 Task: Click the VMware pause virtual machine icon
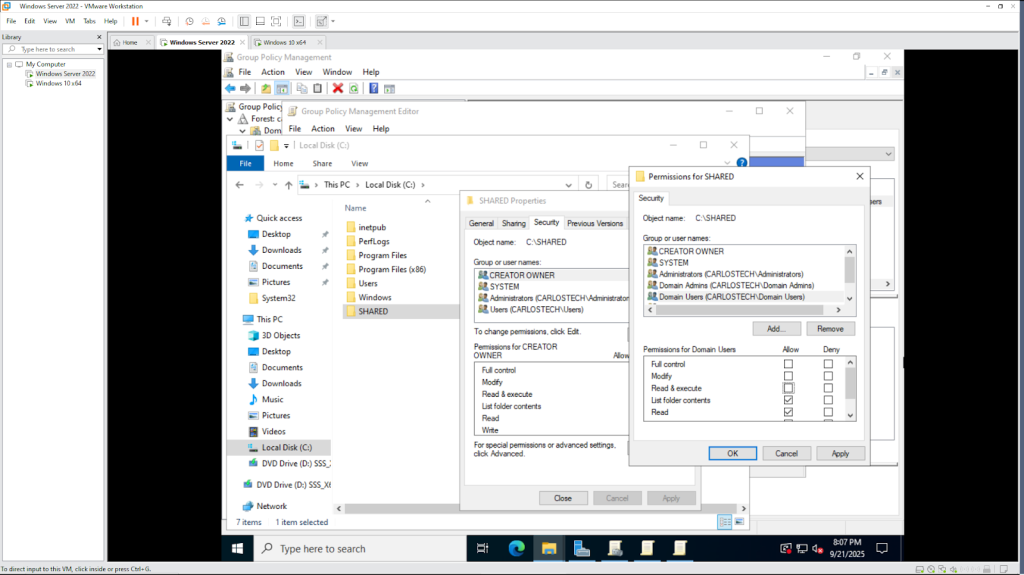pyautogui.click(x=135, y=21)
